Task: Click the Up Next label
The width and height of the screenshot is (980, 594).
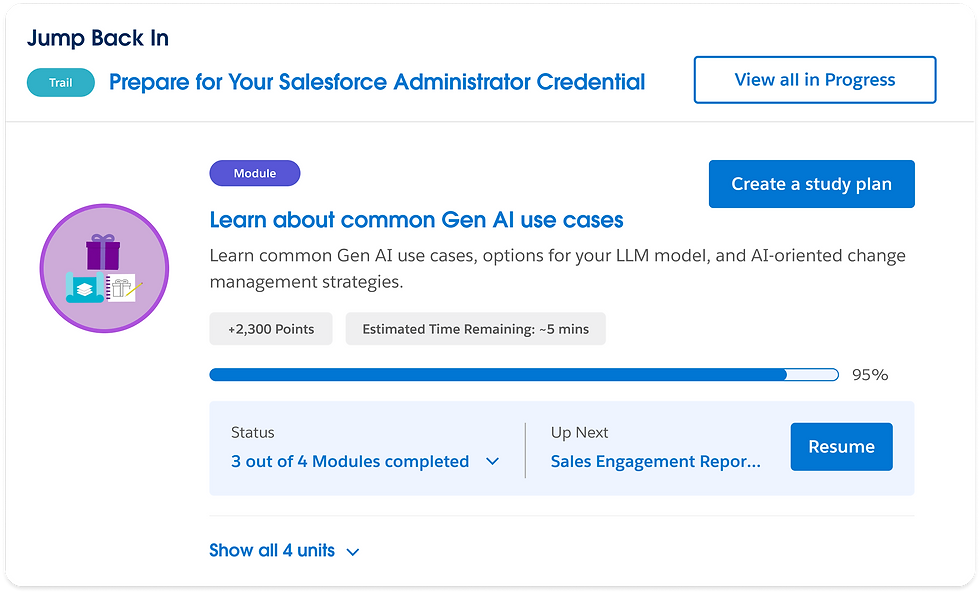Action: pos(579,433)
